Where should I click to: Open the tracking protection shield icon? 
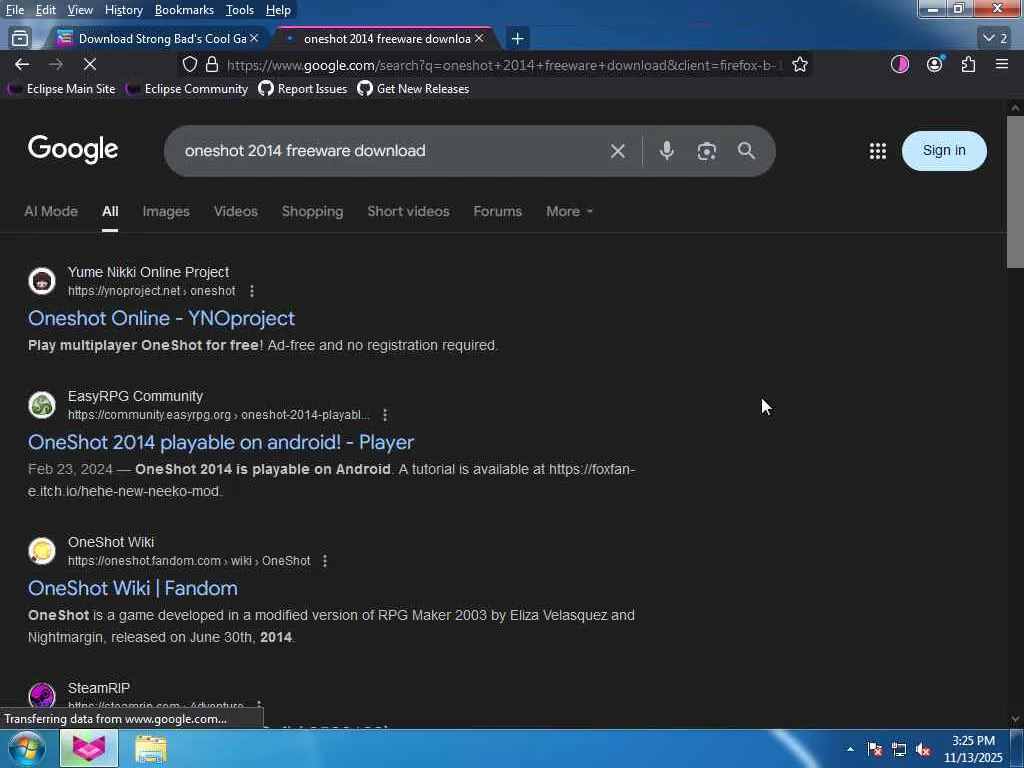click(x=189, y=64)
